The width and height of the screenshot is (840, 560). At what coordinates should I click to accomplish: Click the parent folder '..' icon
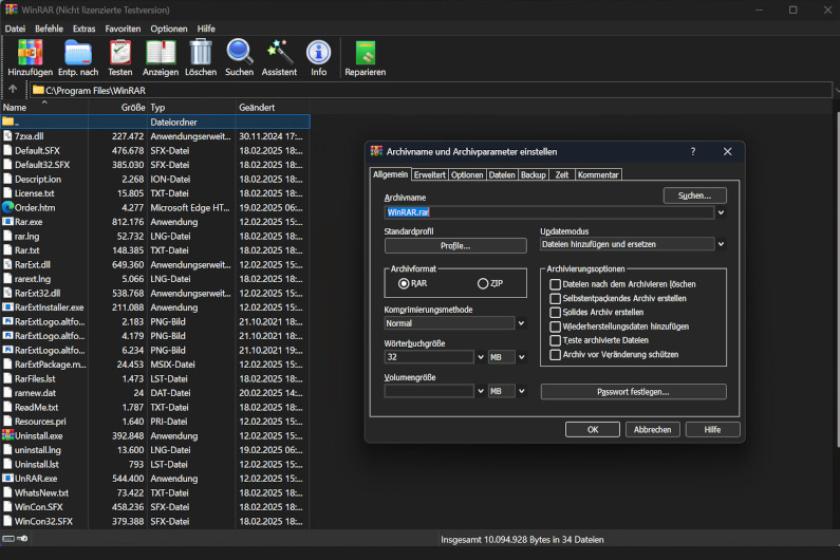[8, 122]
